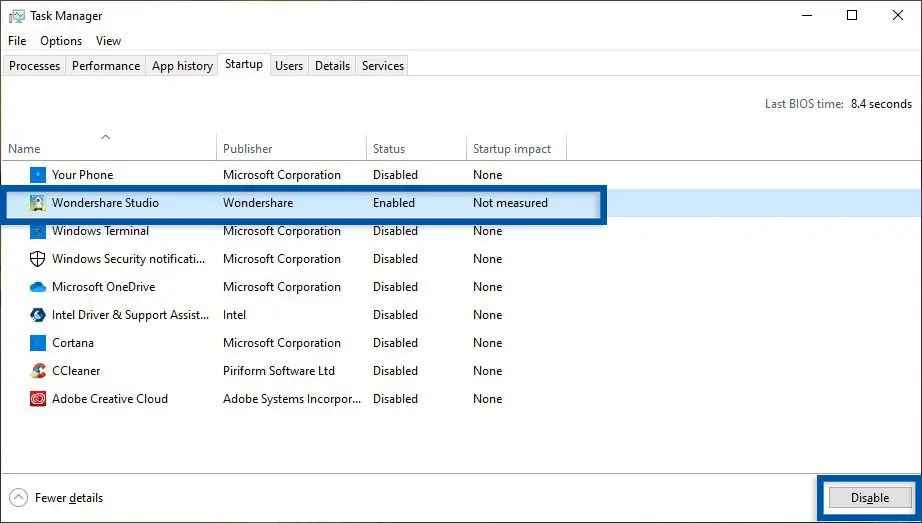
Task: Click the Your Phone app icon
Action: 38,175
